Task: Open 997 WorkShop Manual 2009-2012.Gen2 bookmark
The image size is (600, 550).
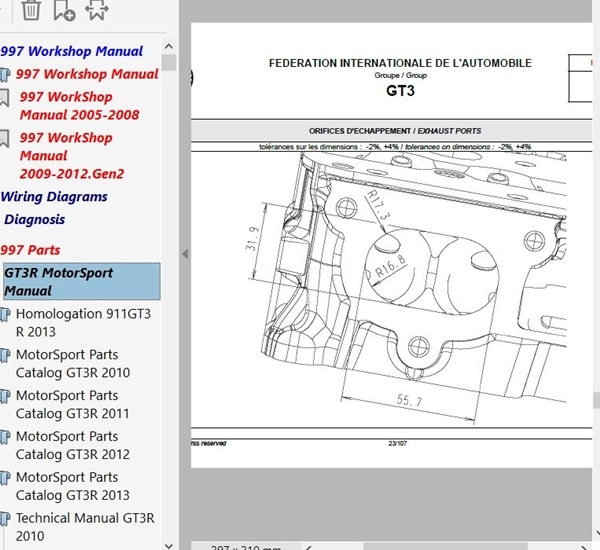Action: (x=72, y=155)
